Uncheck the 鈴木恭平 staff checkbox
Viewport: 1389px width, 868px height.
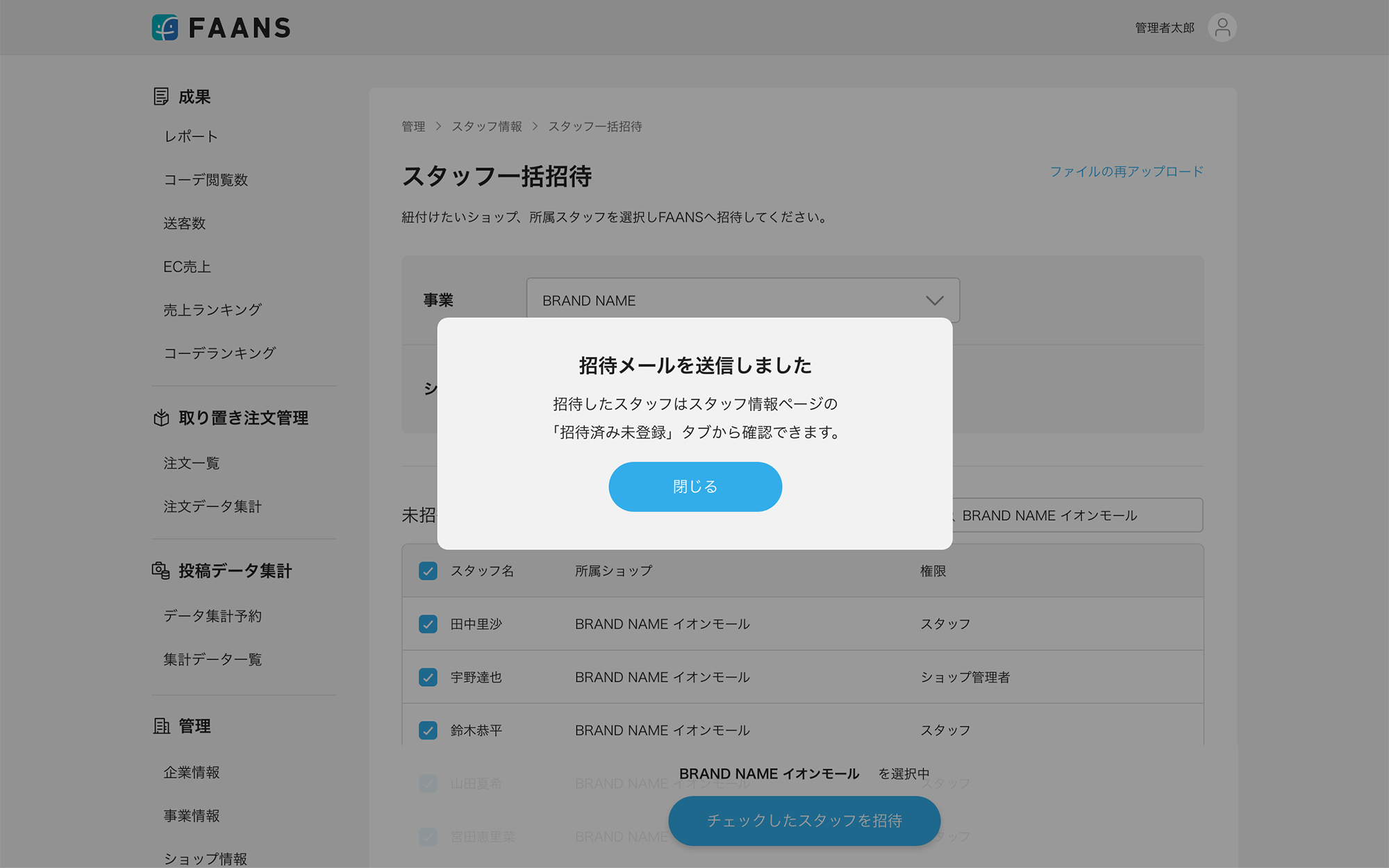point(428,731)
